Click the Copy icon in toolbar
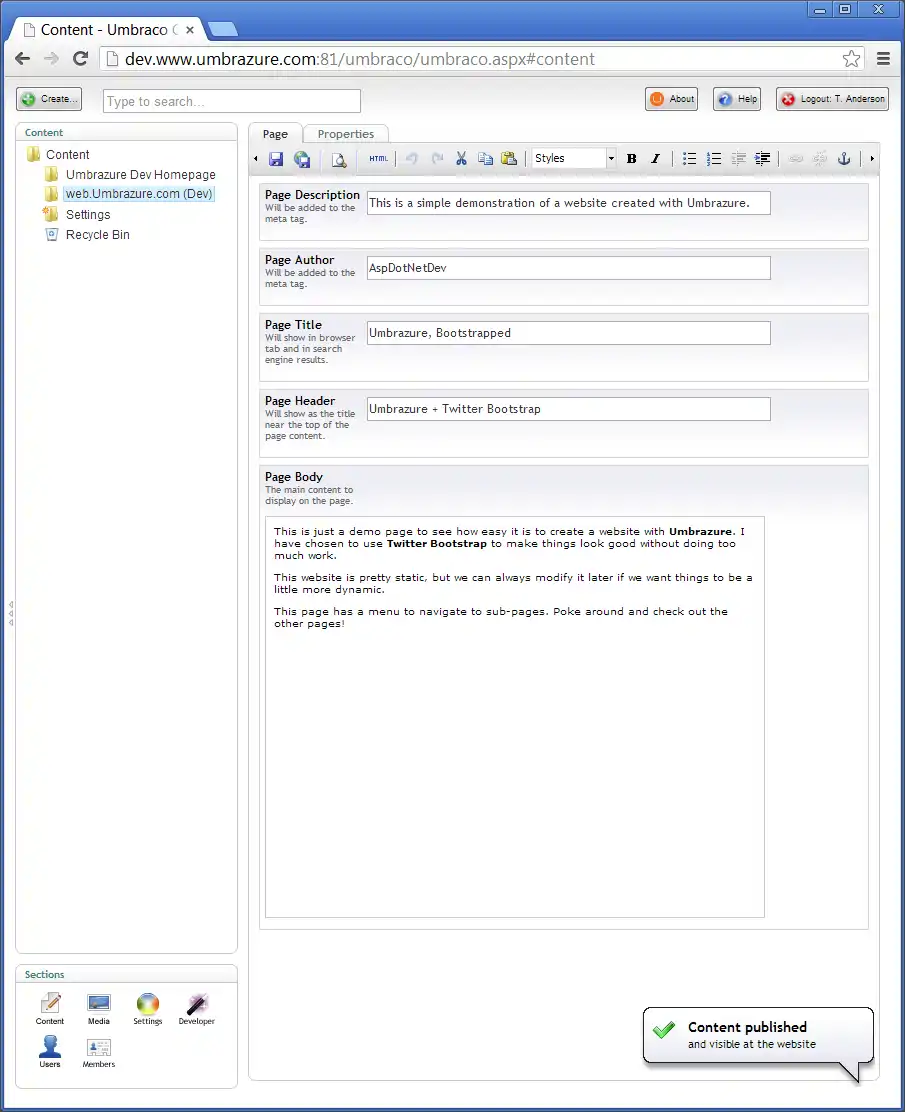The image size is (905, 1112). pyautogui.click(x=485, y=158)
